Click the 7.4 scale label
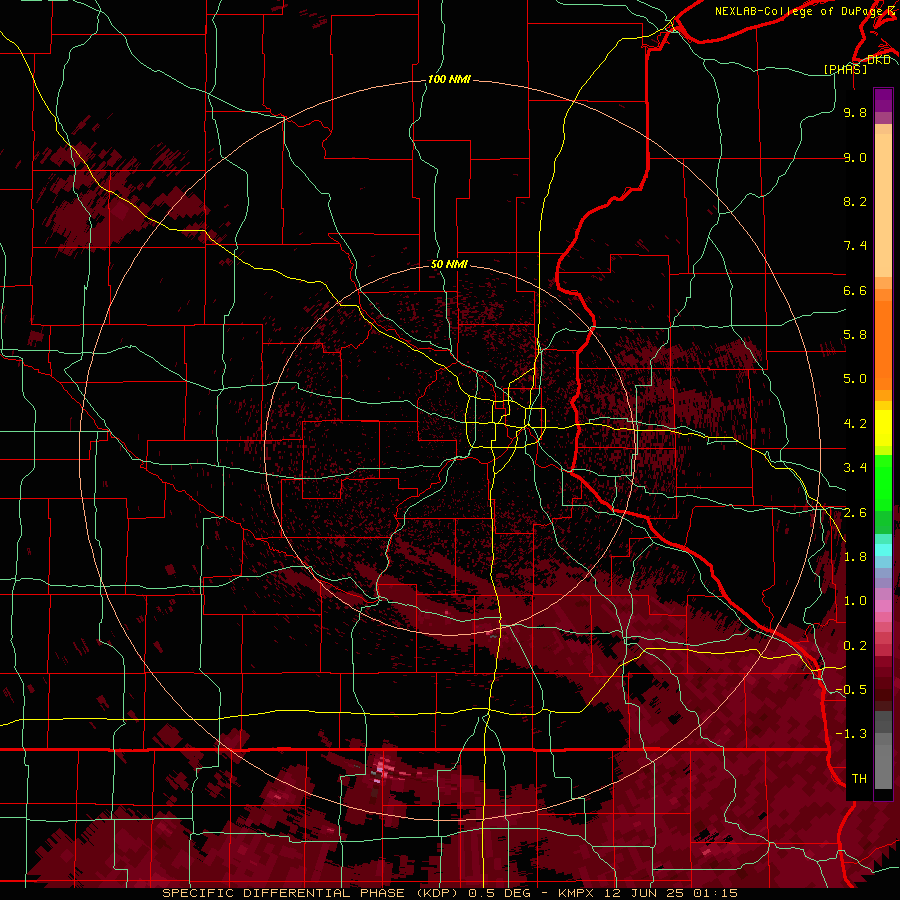The image size is (900, 900). tap(855, 246)
